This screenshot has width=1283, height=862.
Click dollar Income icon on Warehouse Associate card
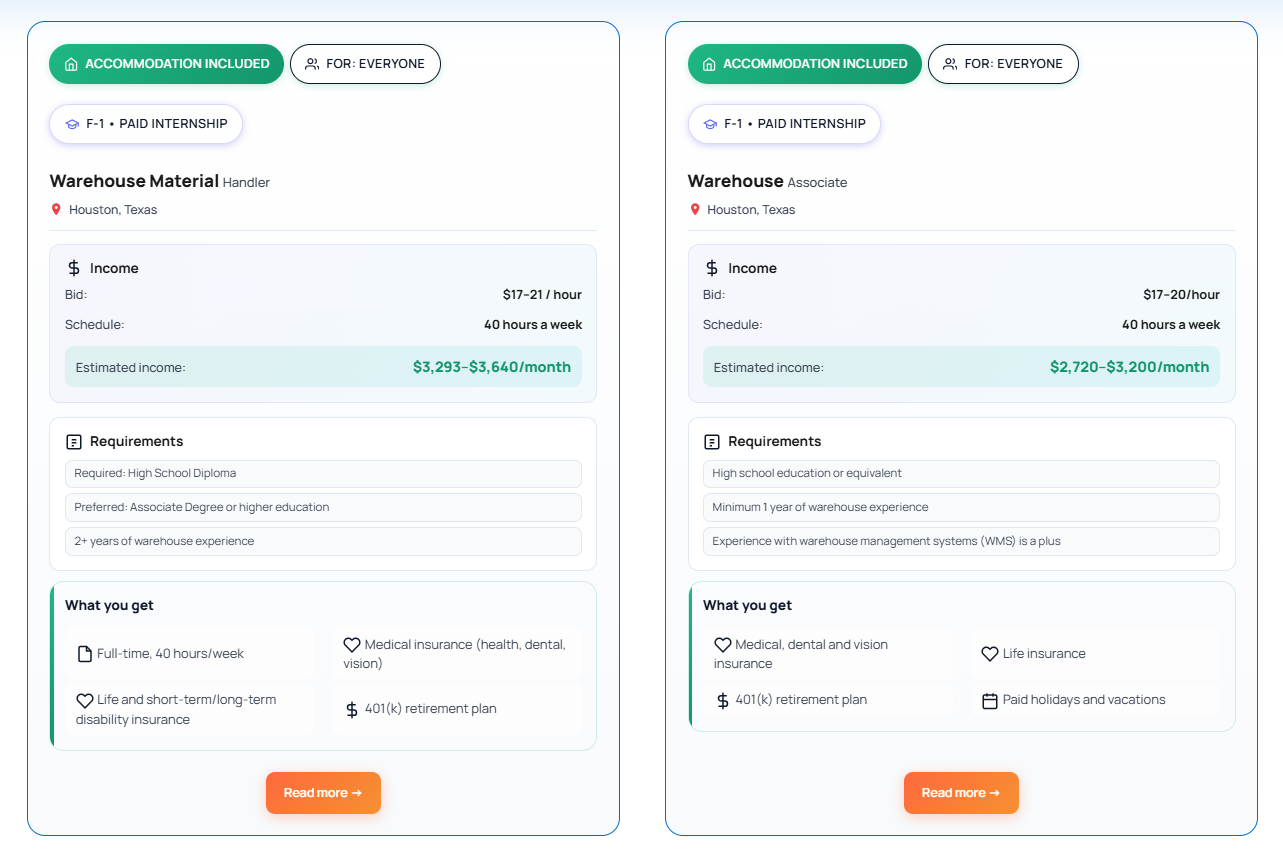tap(712, 268)
